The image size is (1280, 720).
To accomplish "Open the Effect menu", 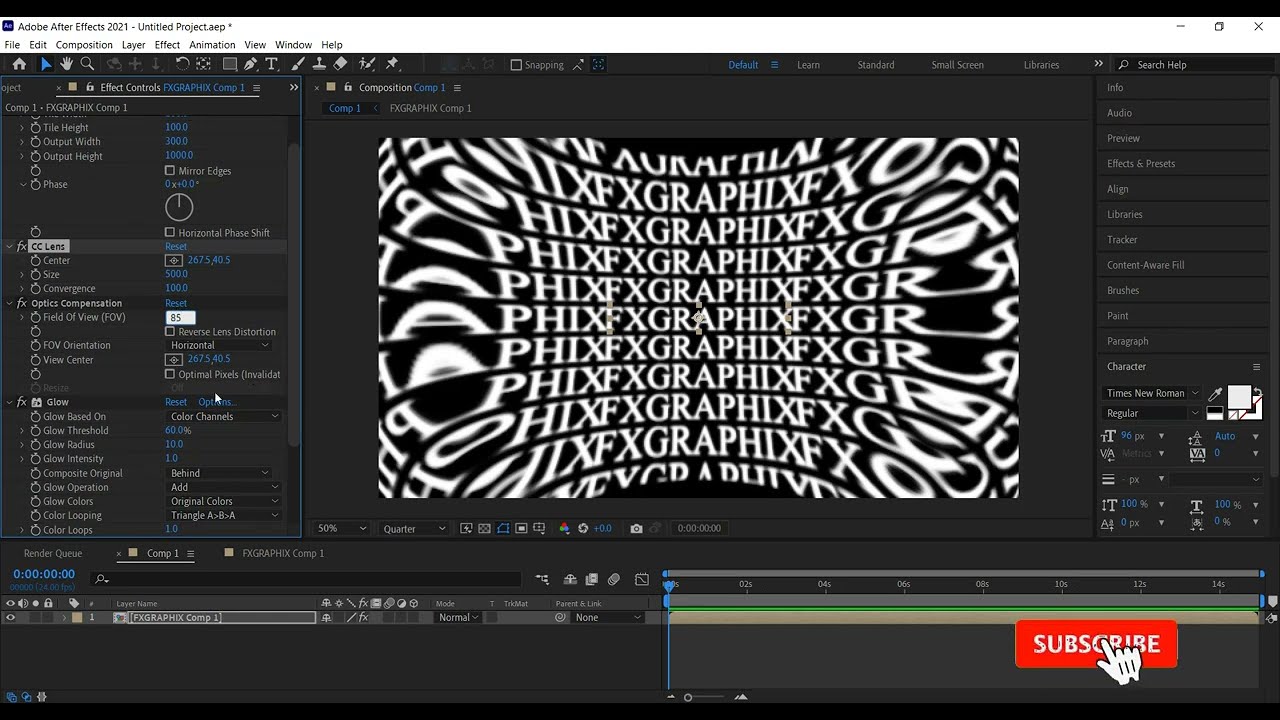I will click(167, 45).
